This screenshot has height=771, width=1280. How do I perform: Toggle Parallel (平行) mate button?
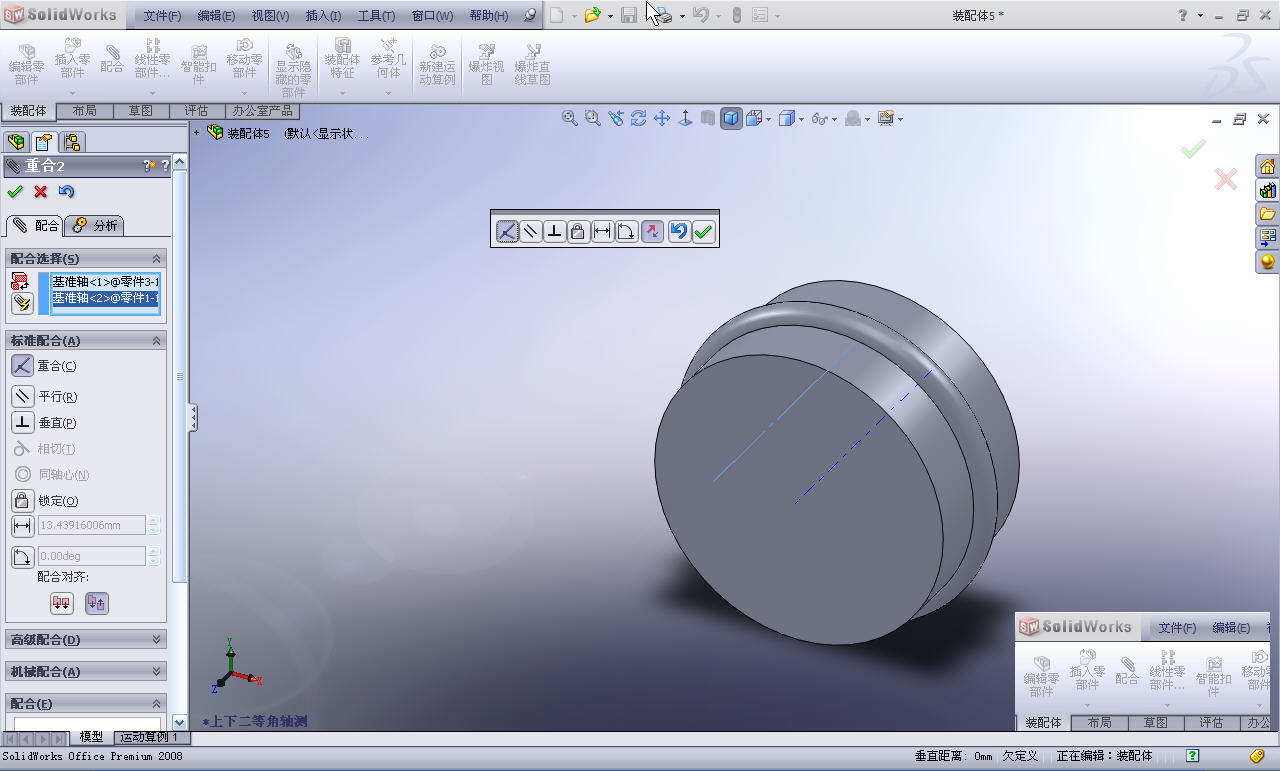coord(22,396)
